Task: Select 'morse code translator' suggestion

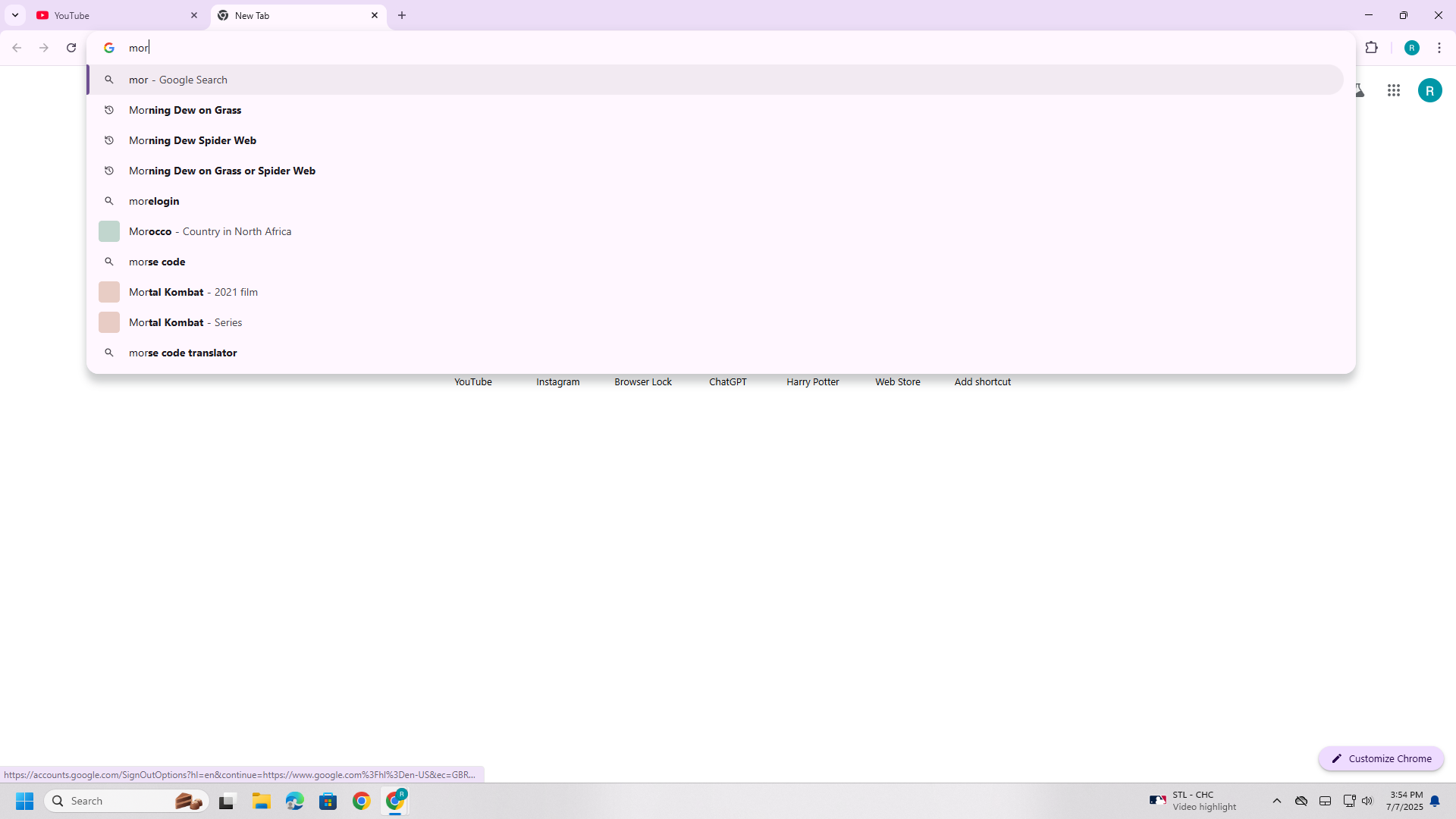Action: (x=715, y=353)
